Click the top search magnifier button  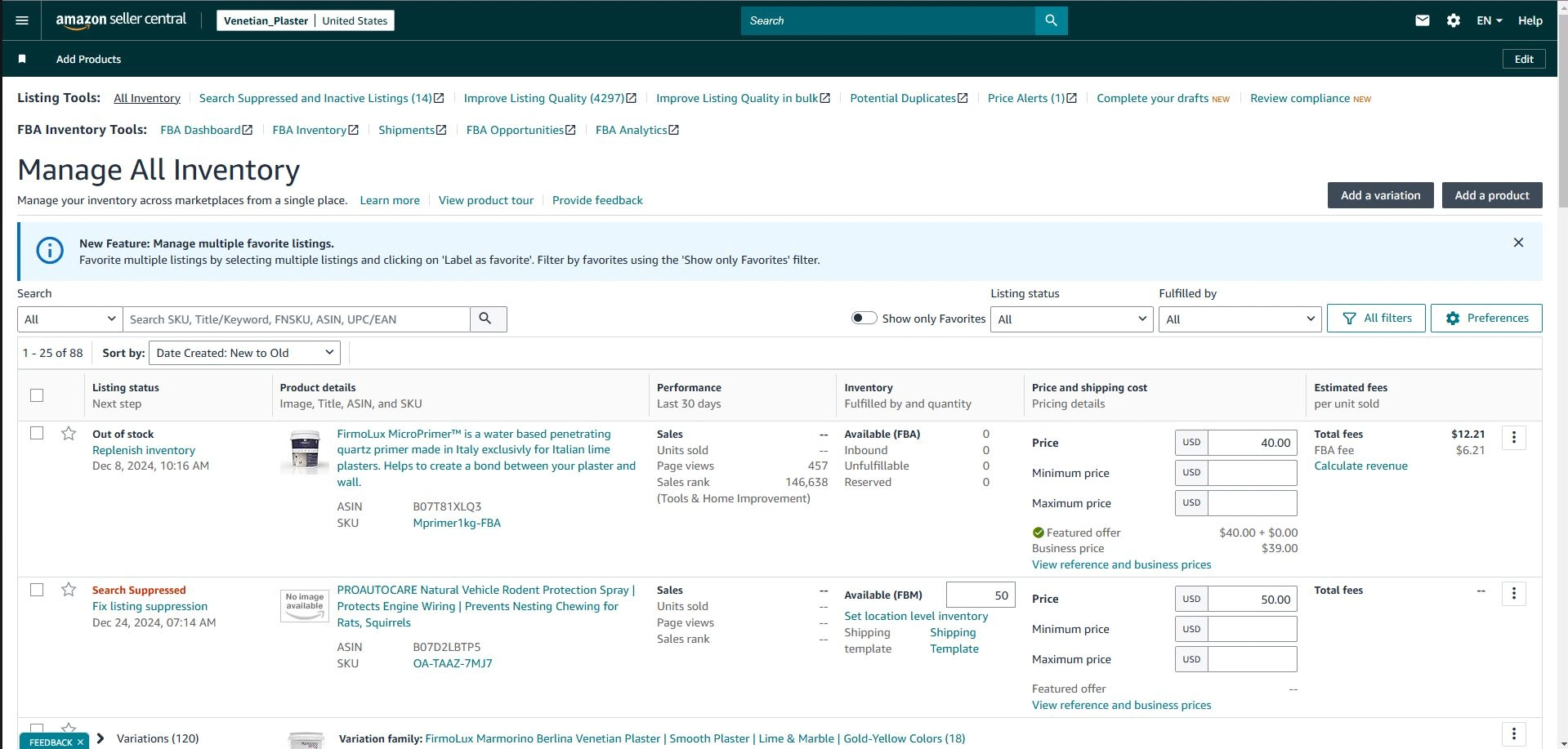click(x=1051, y=20)
